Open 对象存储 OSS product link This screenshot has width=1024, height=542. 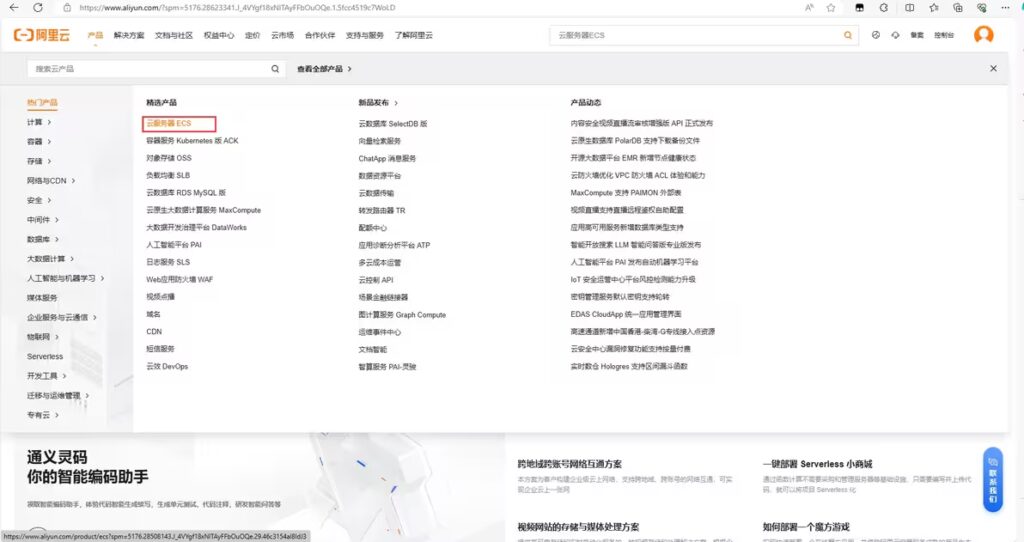168,158
